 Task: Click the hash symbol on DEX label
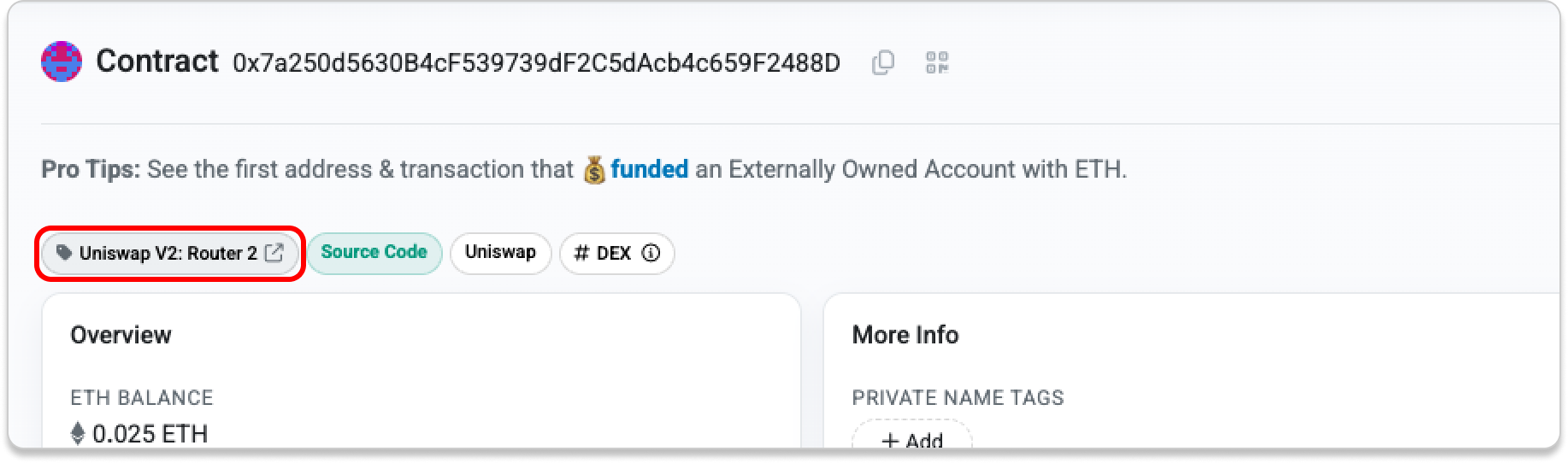[x=581, y=253]
